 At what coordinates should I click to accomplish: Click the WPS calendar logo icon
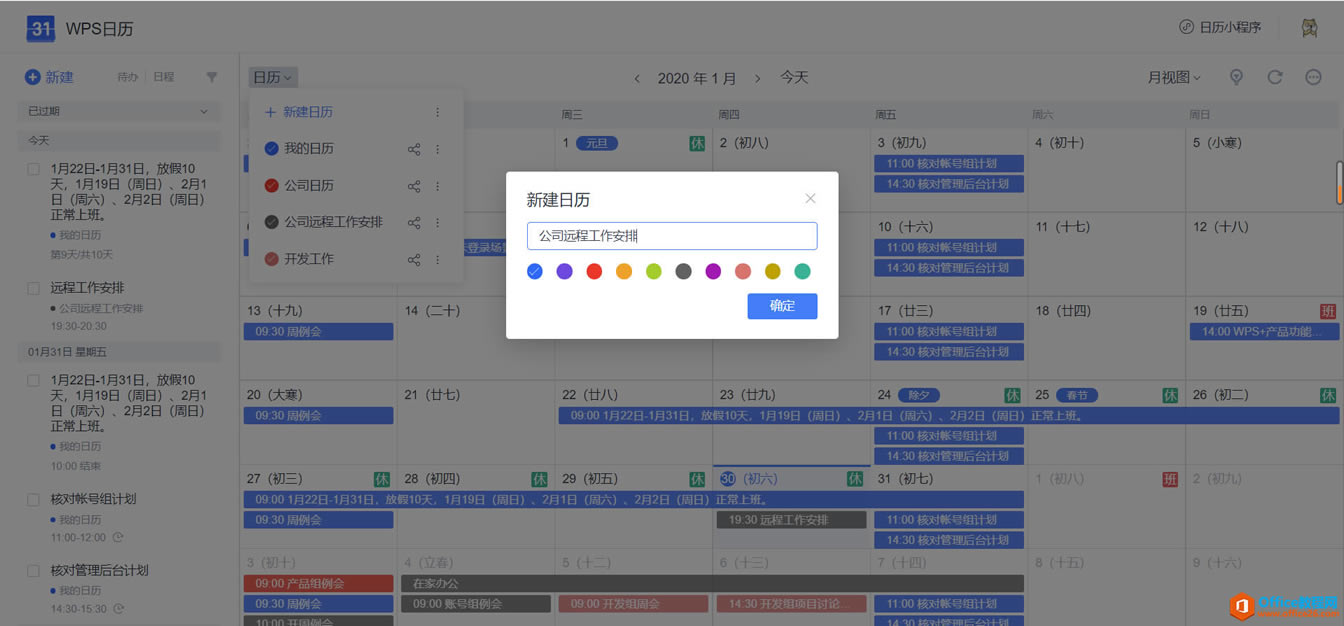tap(41, 28)
